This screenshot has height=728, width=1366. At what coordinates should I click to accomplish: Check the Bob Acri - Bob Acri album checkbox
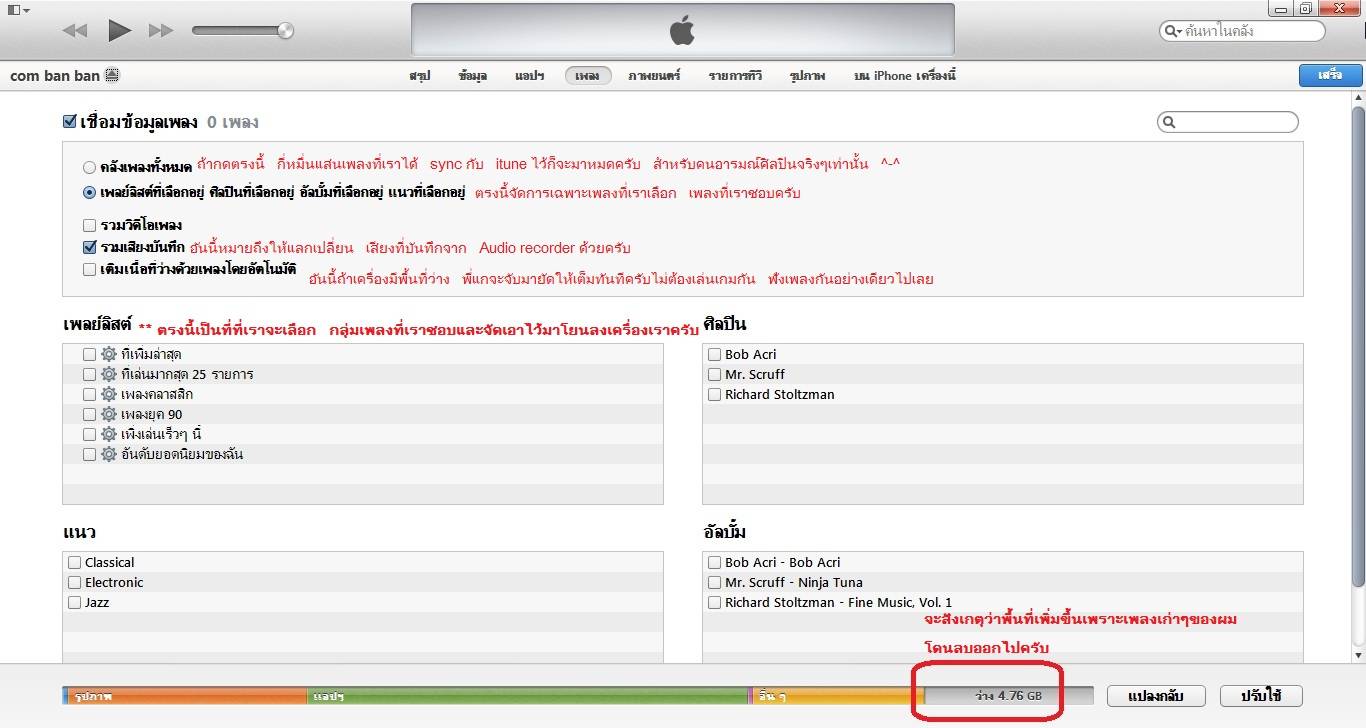click(714, 562)
